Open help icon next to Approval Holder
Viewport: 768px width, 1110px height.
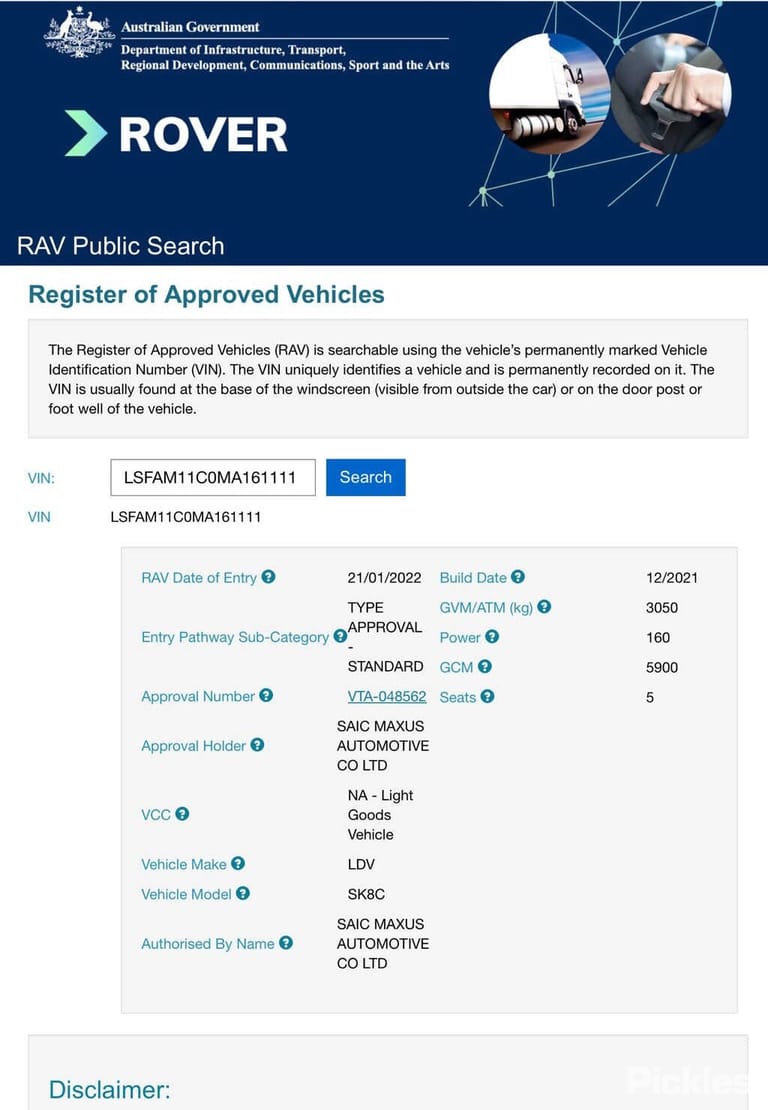coord(258,745)
